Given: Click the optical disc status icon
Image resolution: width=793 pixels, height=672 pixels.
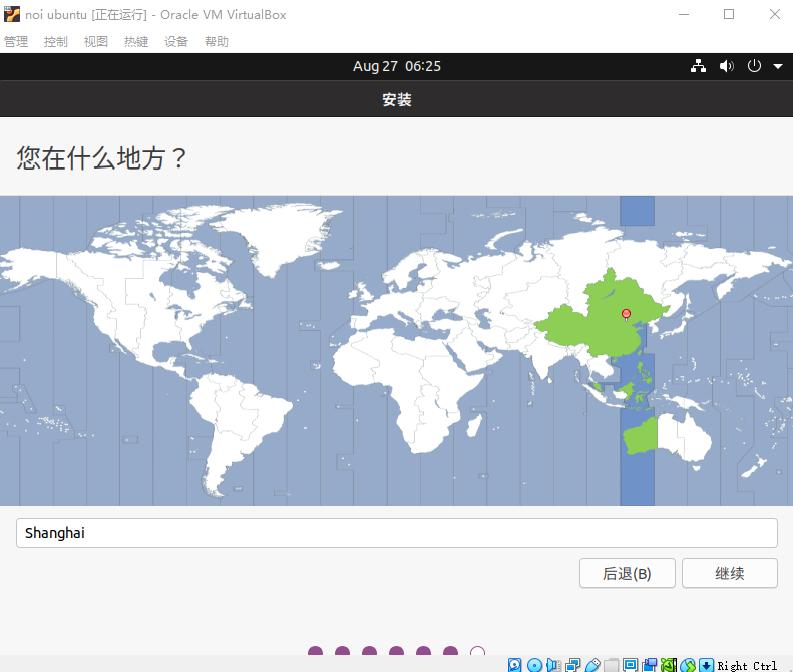Looking at the screenshot, I should coord(534,665).
